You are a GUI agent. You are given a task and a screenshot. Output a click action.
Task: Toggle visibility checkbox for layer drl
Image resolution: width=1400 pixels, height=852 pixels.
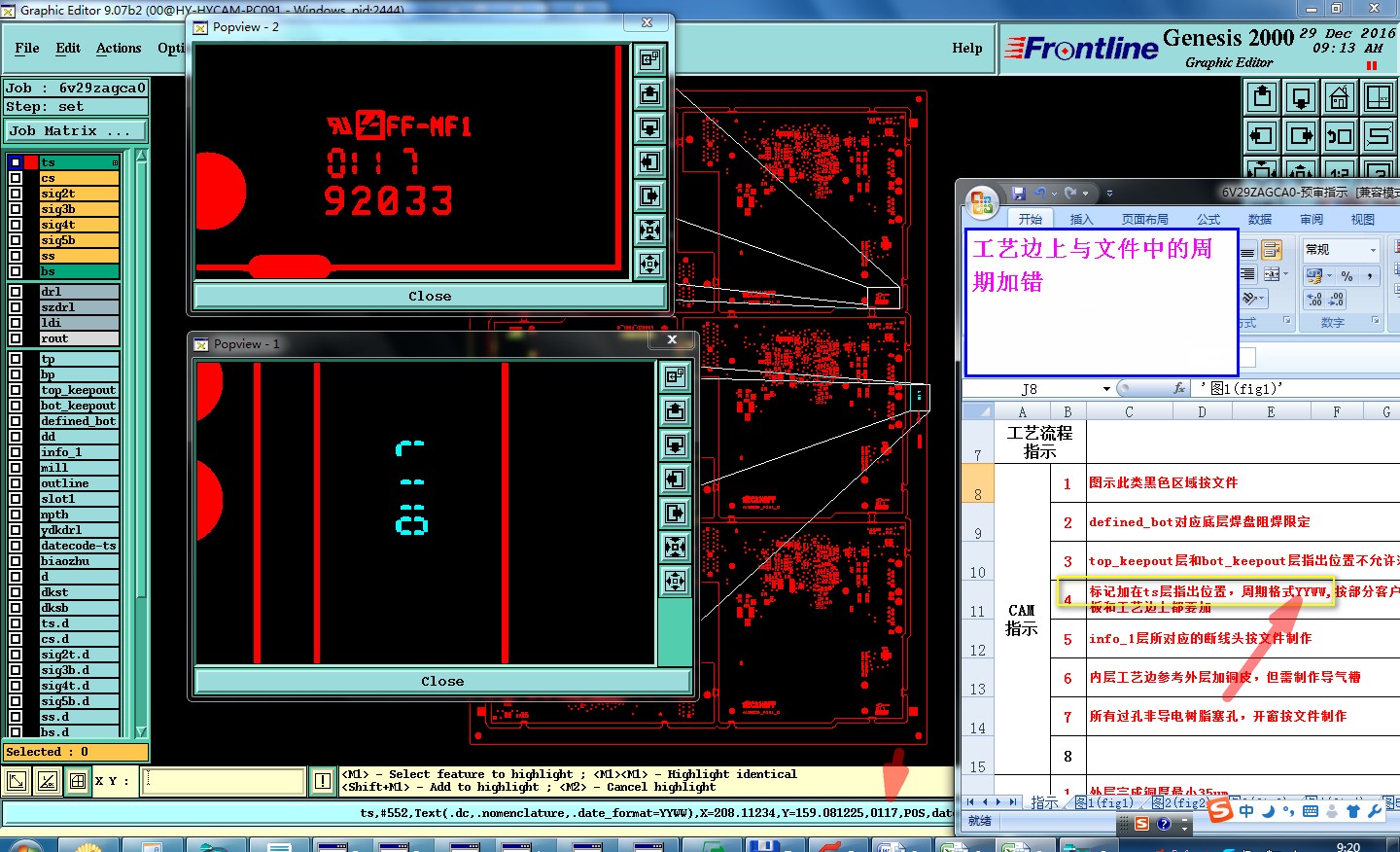coord(16,292)
